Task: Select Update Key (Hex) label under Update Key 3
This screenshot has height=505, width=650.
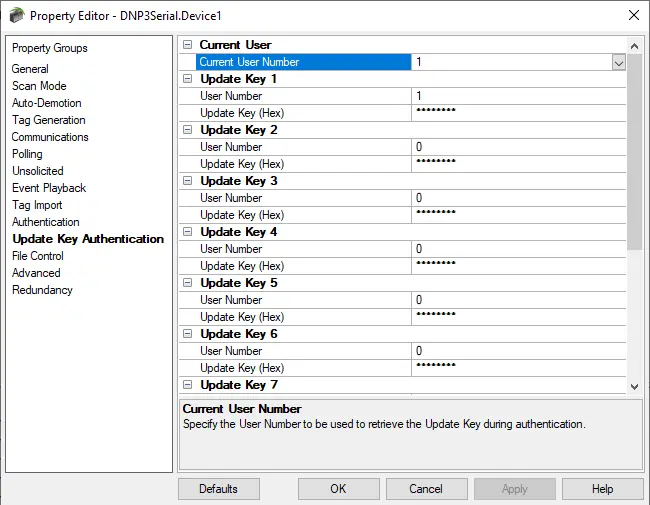Action: (x=242, y=215)
